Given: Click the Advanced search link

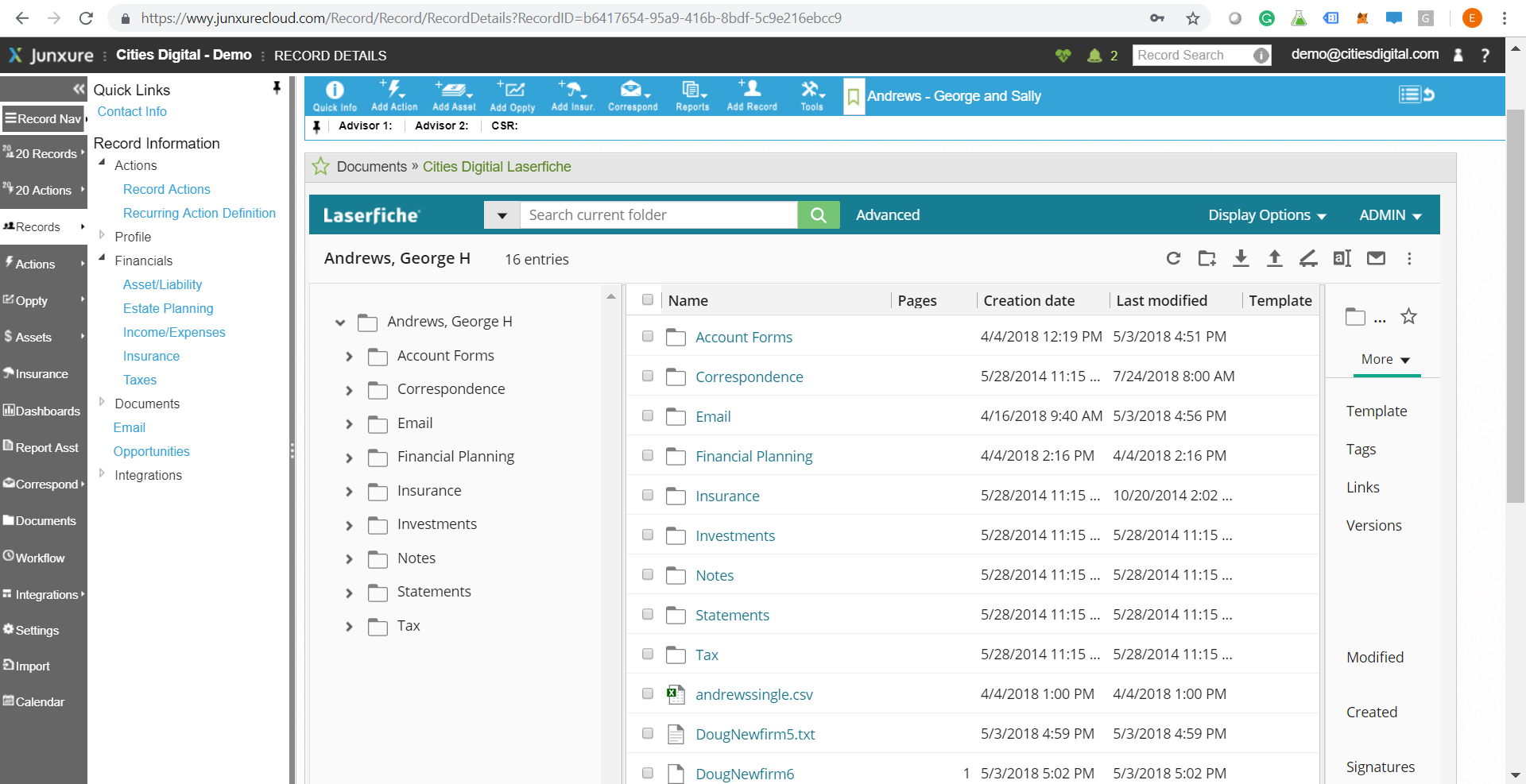Looking at the screenshot, I should coord(888,215).
